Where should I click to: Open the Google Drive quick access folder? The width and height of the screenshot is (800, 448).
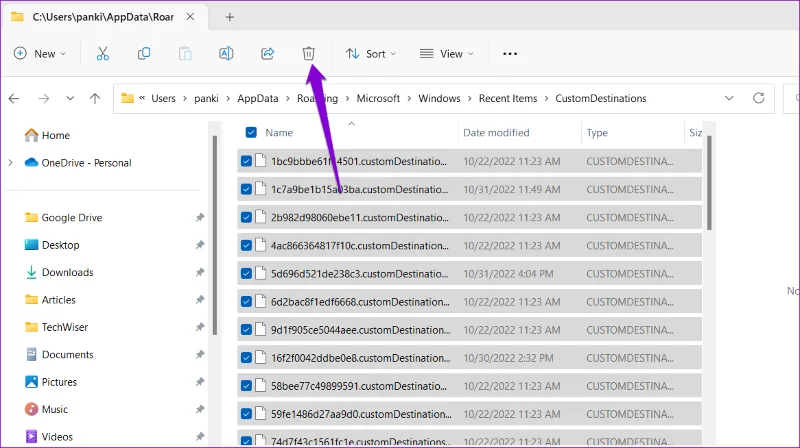63,217
